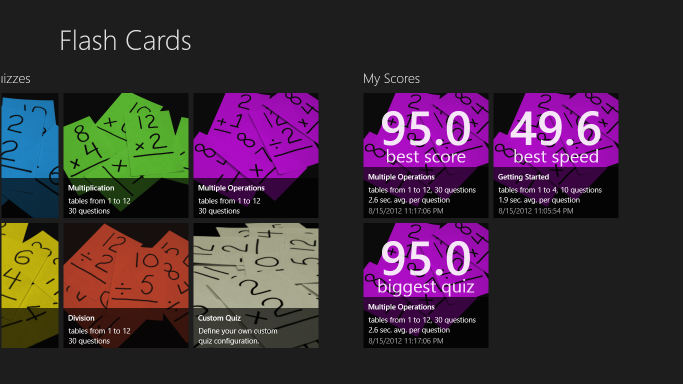
Task: Select the partially visible yellow quiz tile
Action: (29, 285)
